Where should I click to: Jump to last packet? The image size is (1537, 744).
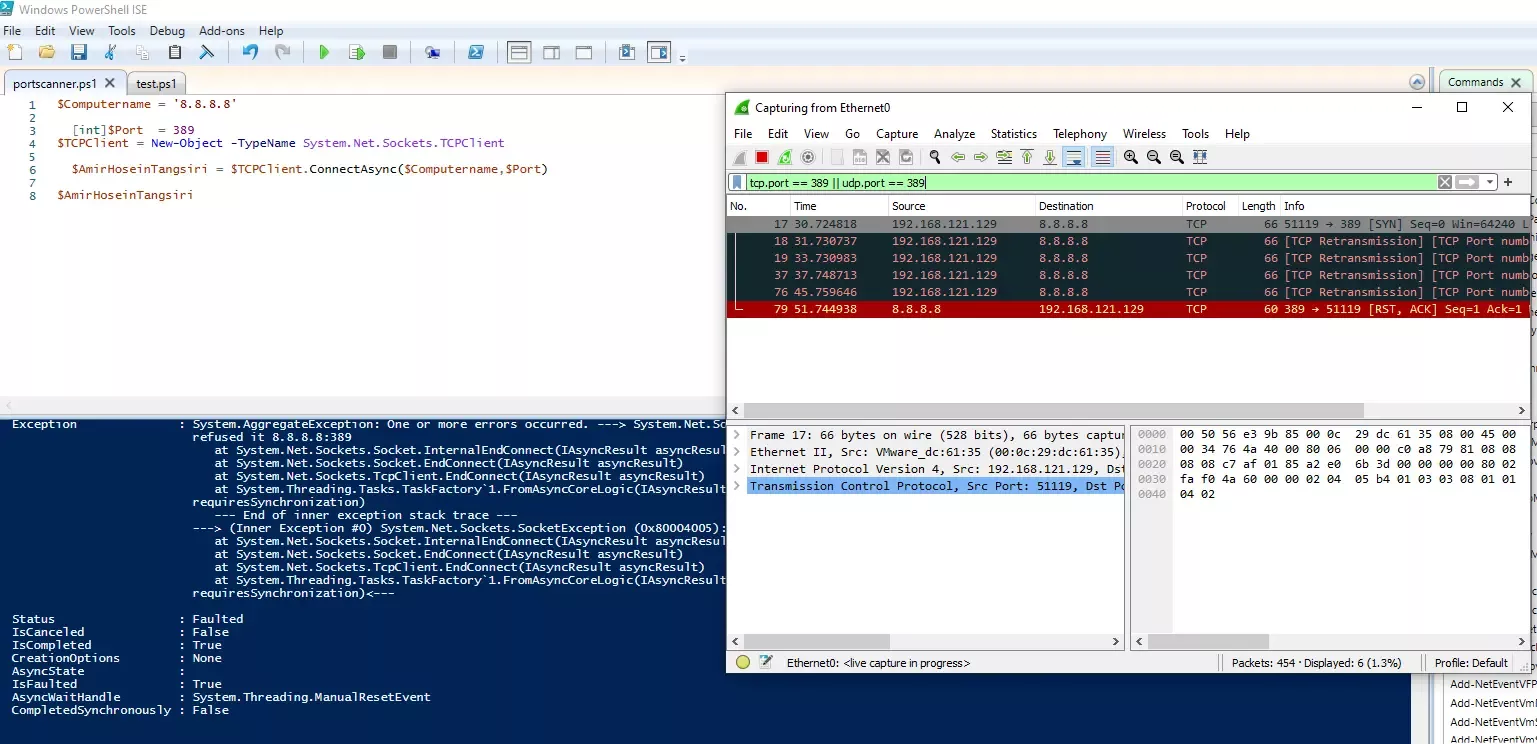(1050, 157)
